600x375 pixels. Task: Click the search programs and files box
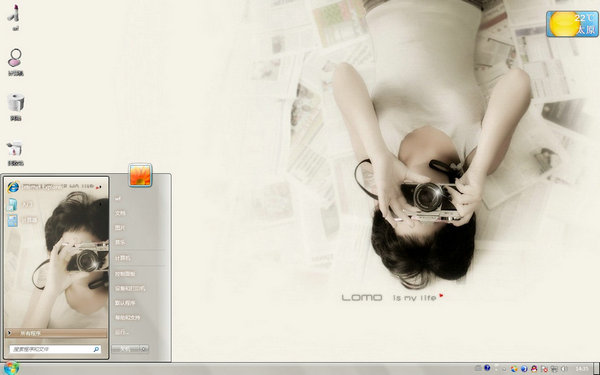55,349
